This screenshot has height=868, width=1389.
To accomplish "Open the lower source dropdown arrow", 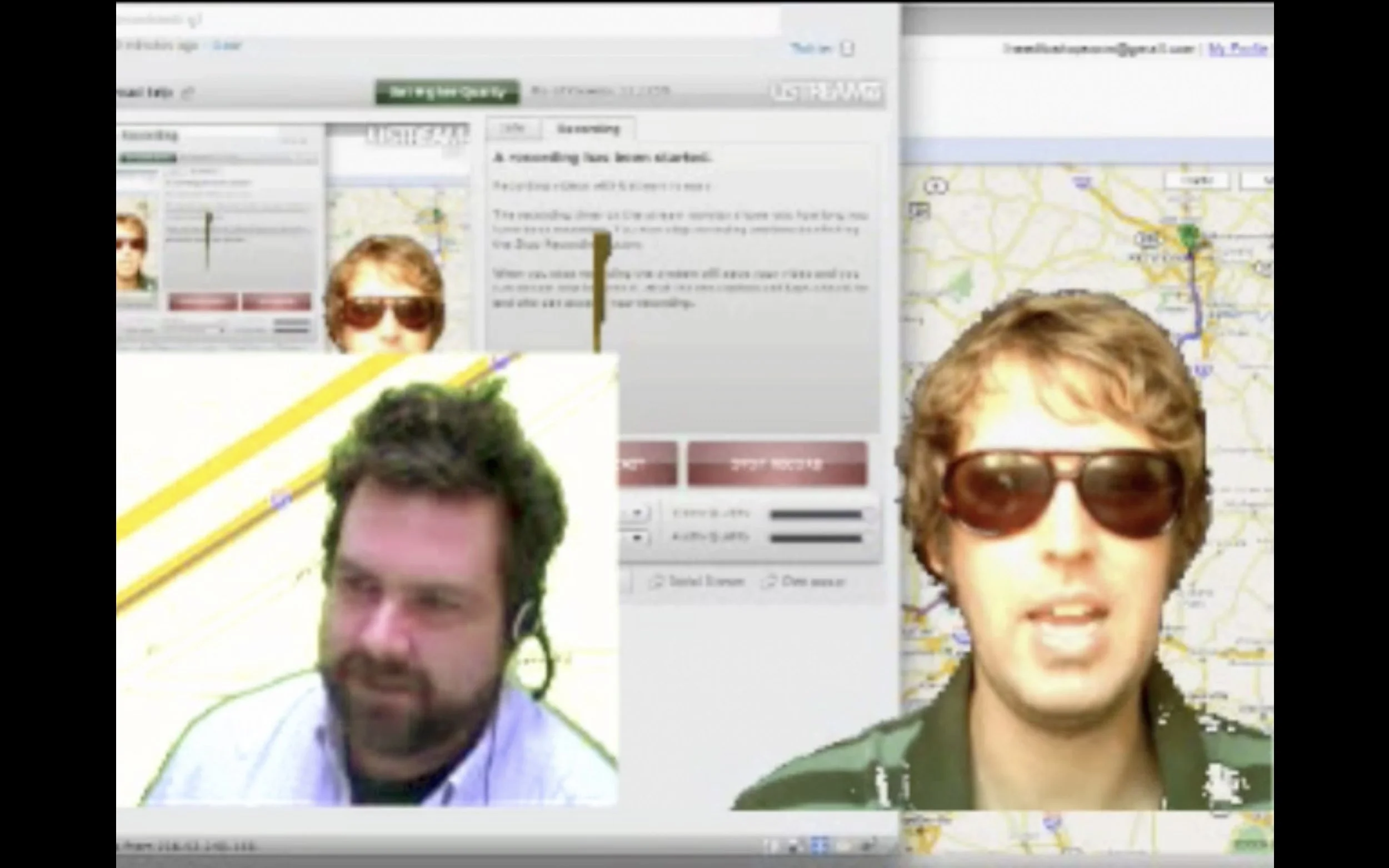I will click(x=637, y=538).
